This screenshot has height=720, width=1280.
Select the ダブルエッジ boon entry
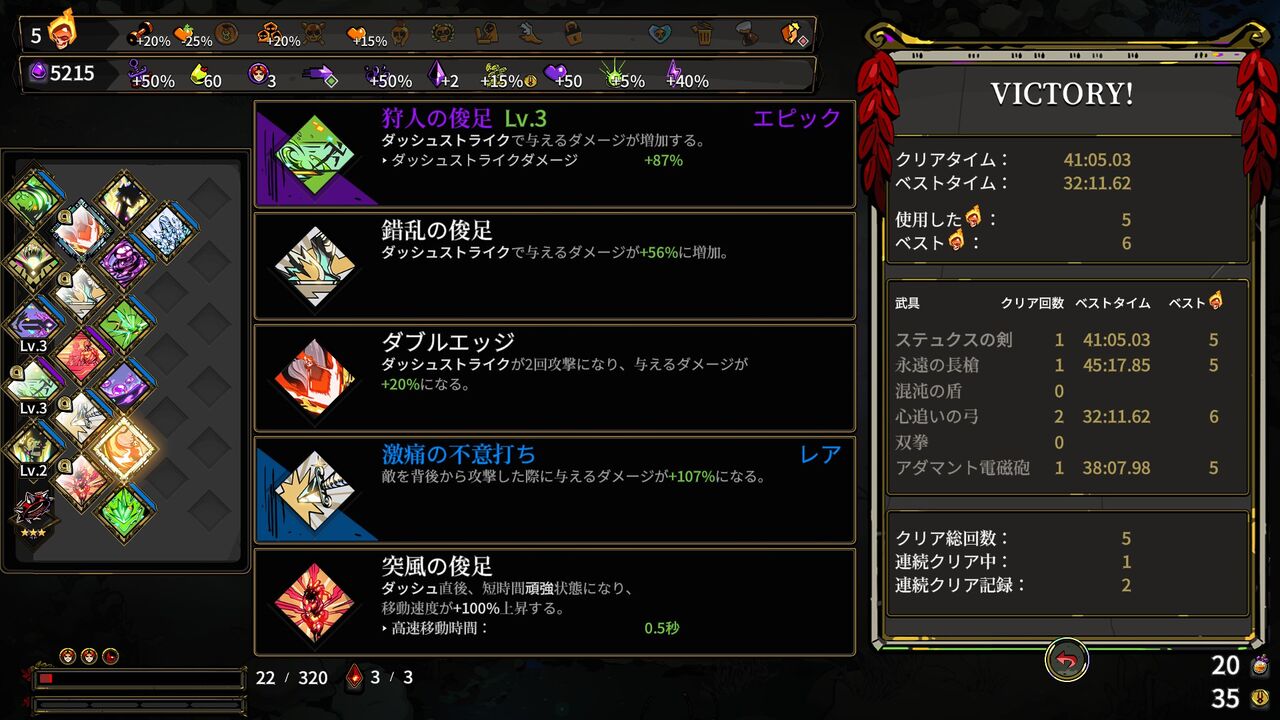pyautogui.click(x=555, y=377)
